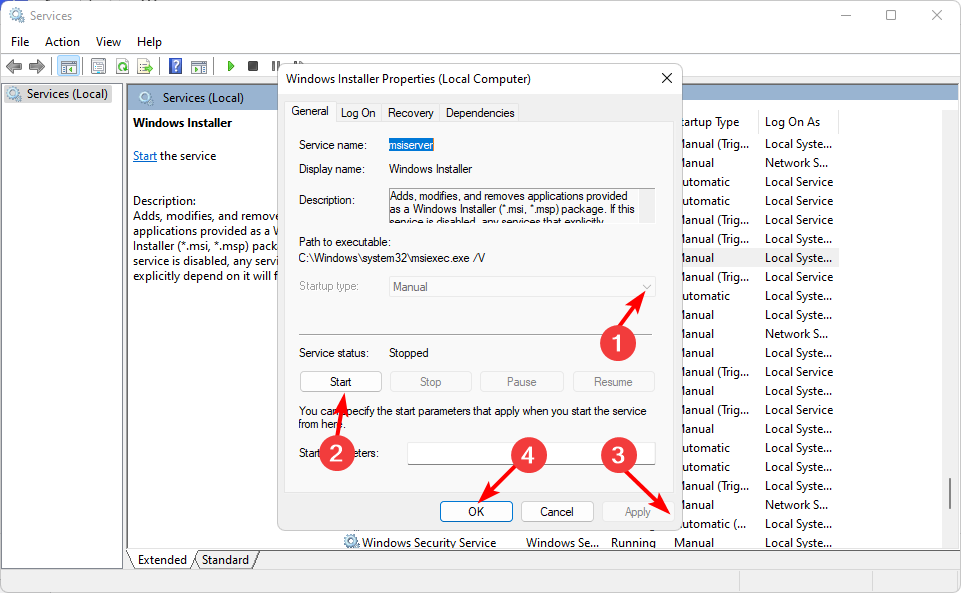The image size is (961, 593).
Task: Switch to the General tab
Action: click(310, 111)
